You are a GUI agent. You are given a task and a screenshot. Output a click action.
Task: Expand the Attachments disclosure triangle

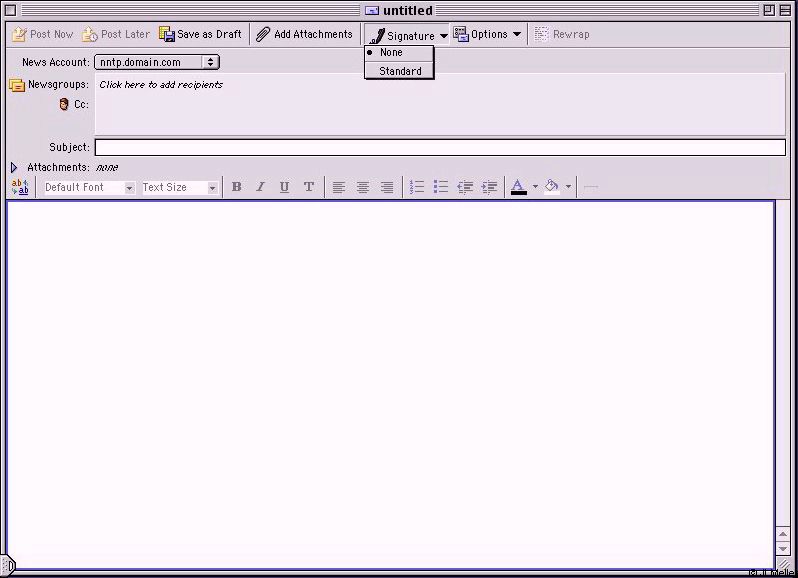click(14, 167)
